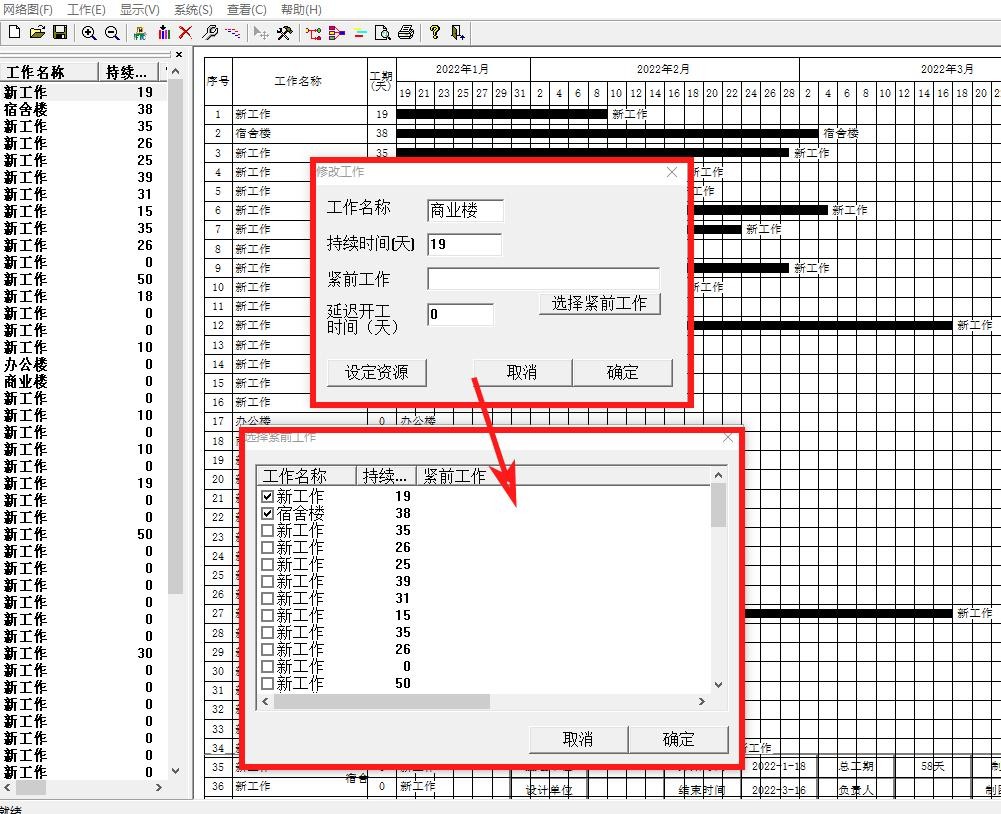This screenshot has height=814, width=1001.
Task: Click the yellow question mark help icon
Action: click(x=435, y=33)
